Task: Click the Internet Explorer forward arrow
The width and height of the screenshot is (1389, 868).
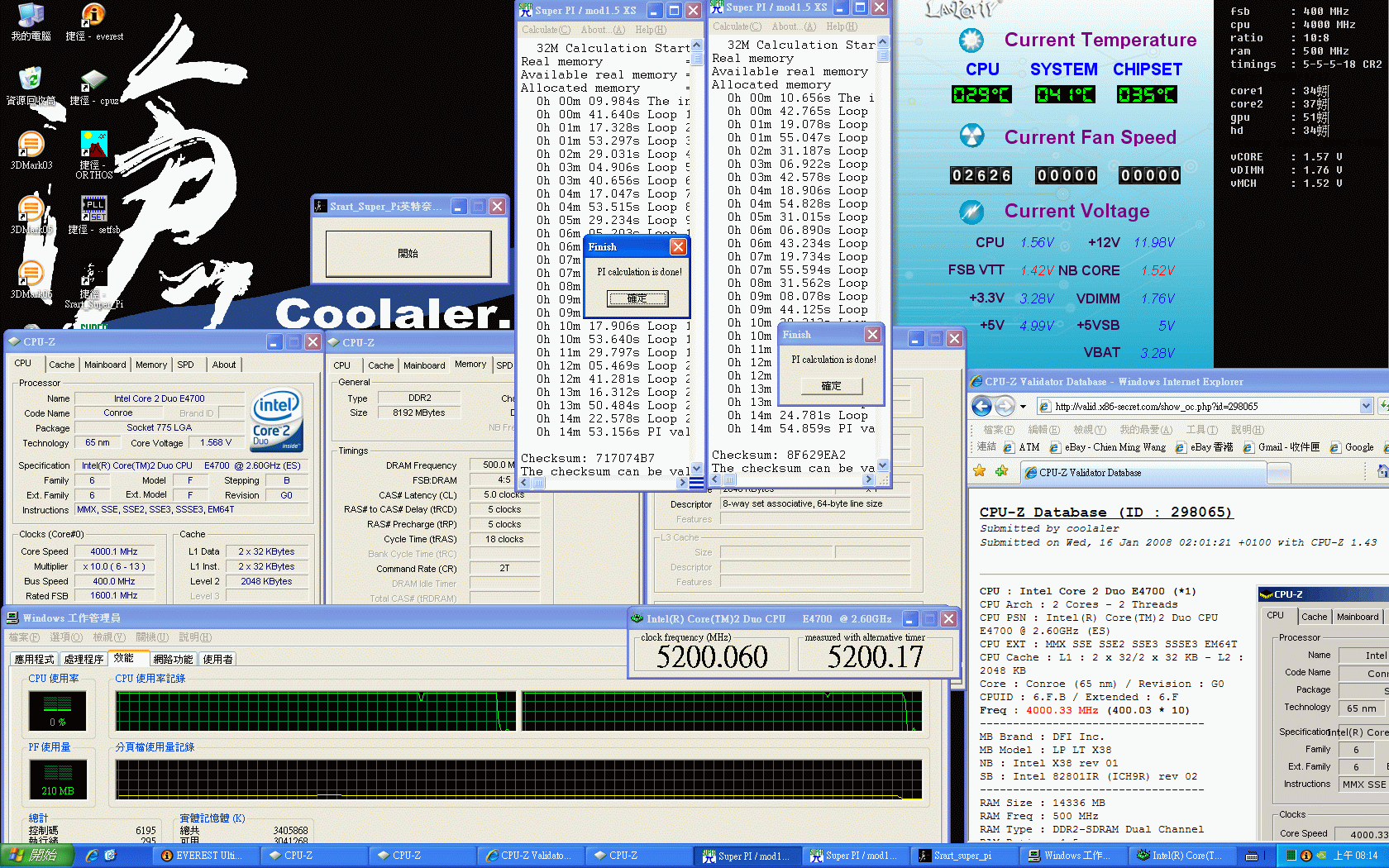Action: 1004,406
